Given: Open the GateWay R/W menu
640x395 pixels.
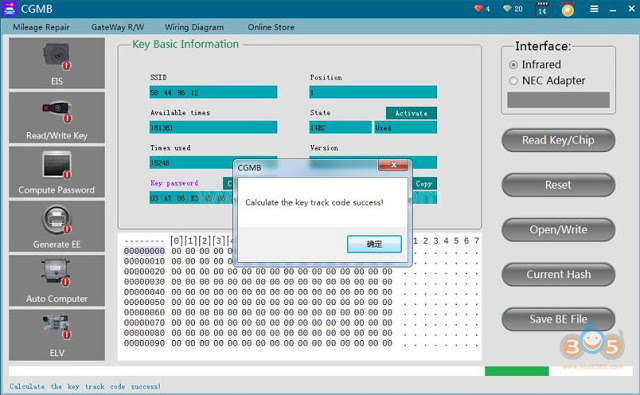Looking at the screenshot, I should [x=118, y=27].
